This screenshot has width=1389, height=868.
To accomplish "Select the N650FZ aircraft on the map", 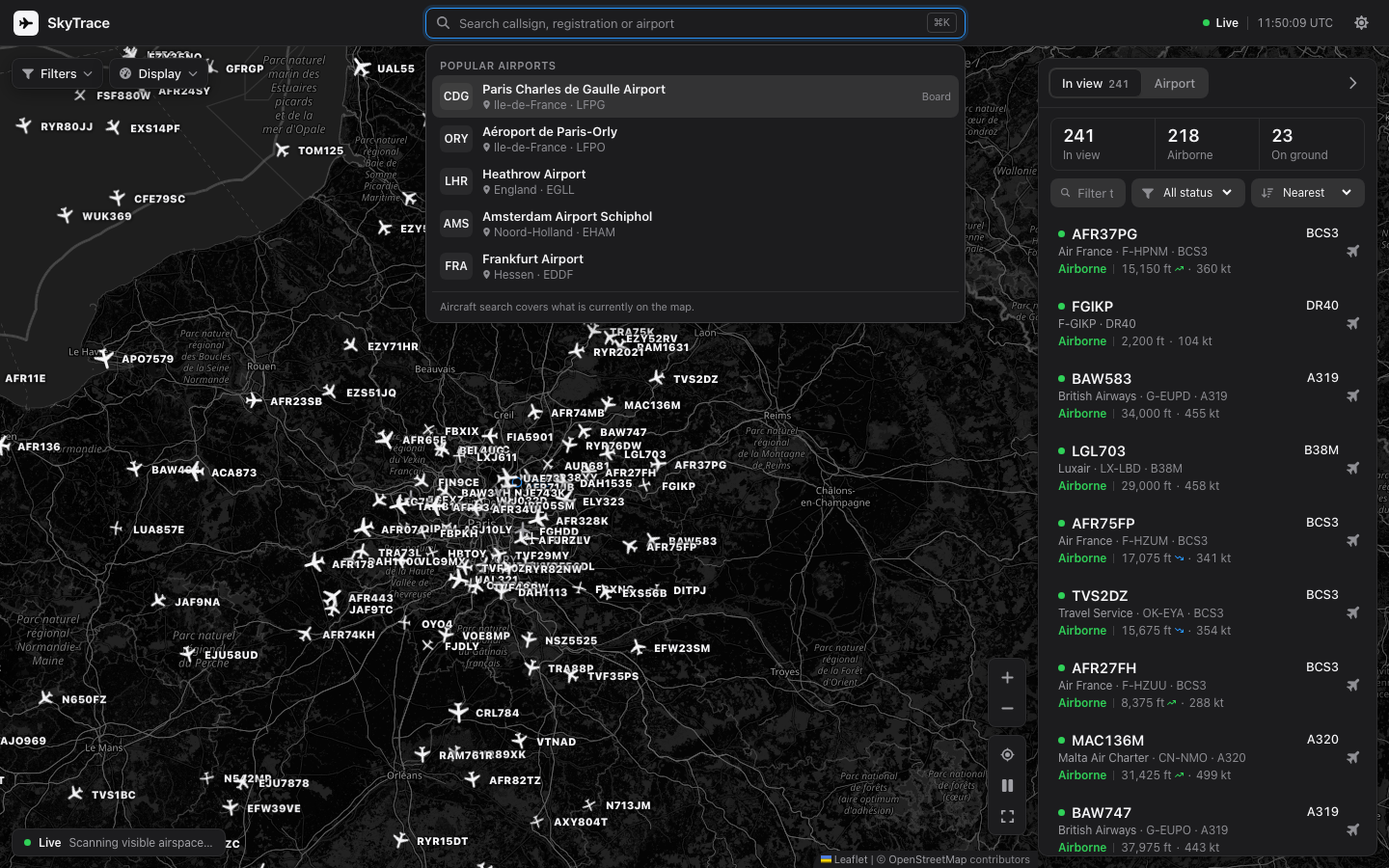I will [x=46, y=698].
